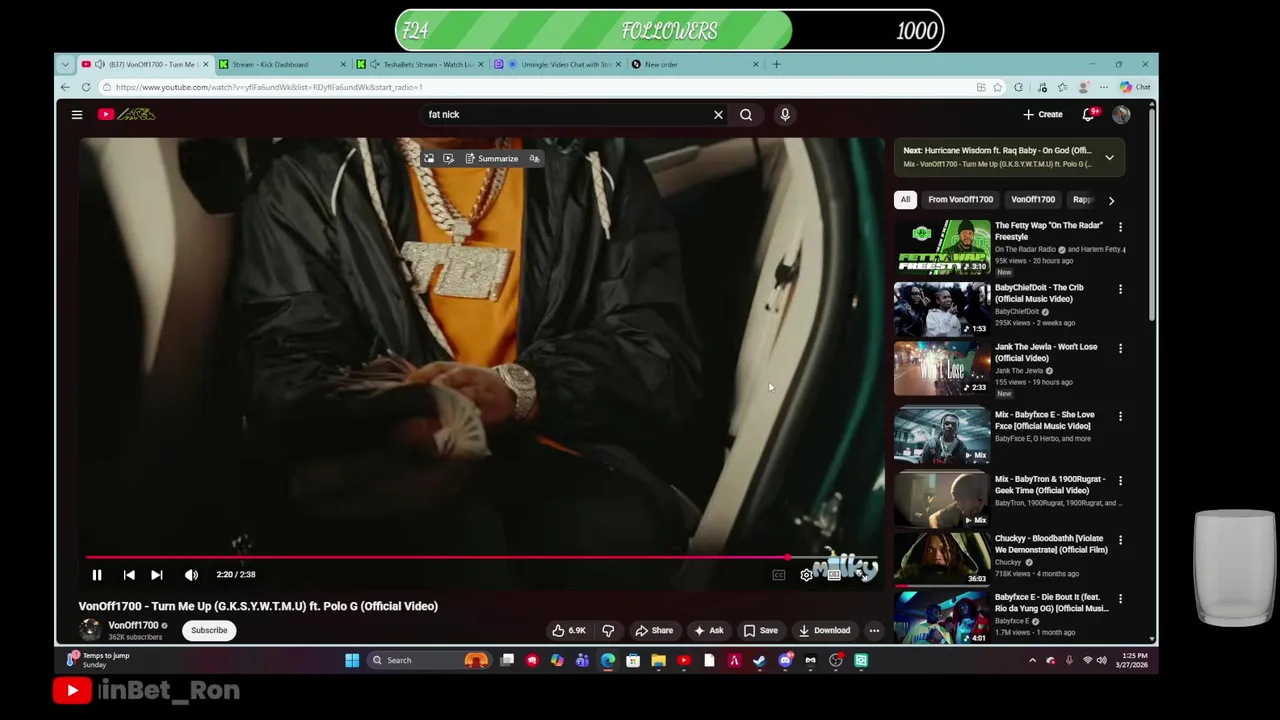Open the YouTube guide hamburger menu

pyautogui.click(x=77, y=114)
